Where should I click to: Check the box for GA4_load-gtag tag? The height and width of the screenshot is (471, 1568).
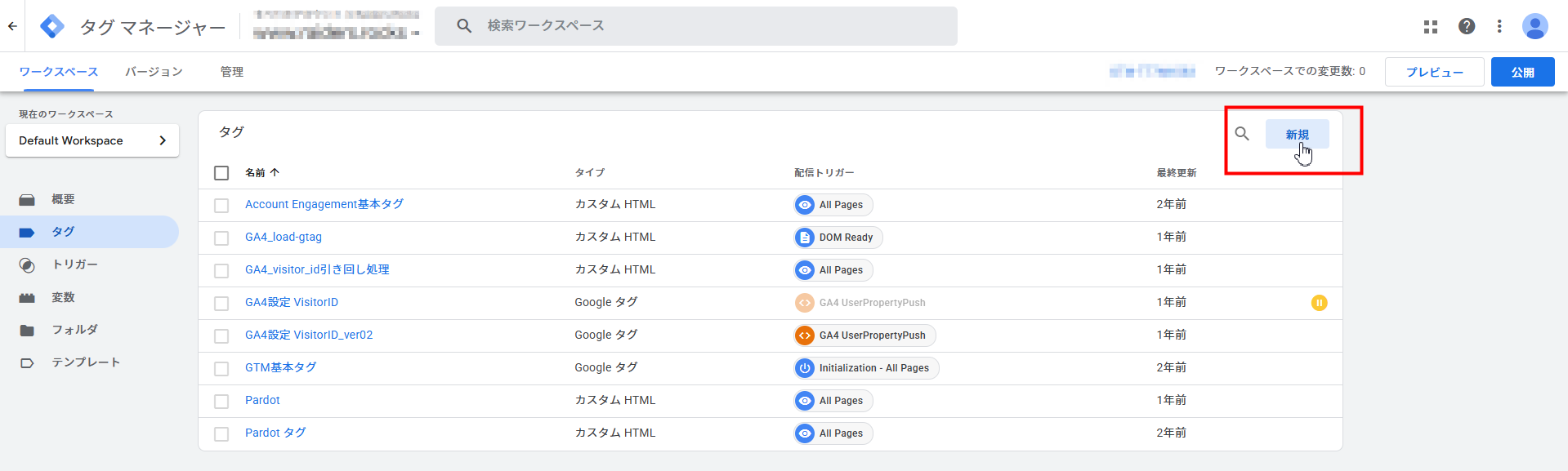pos(221,238)
